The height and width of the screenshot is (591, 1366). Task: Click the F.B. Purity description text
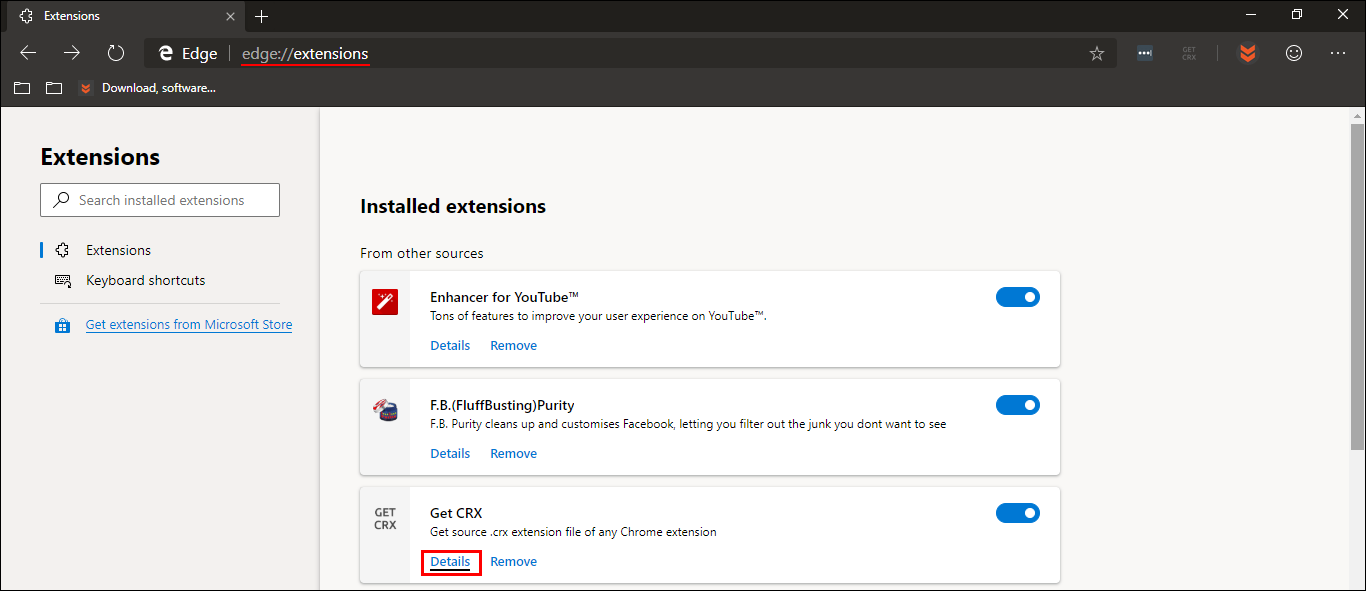click(688, 424)
